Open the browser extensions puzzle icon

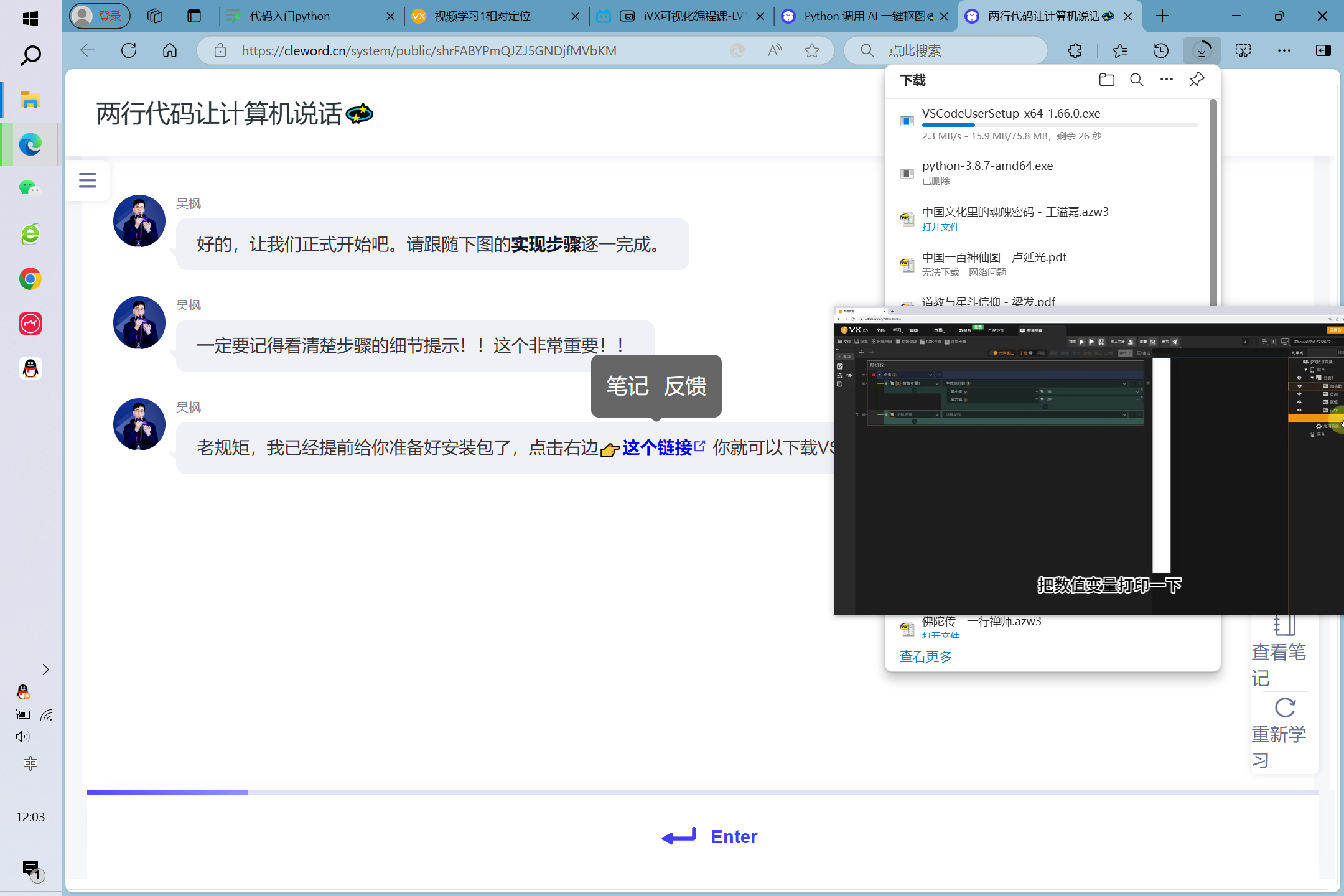(1075, 50)
